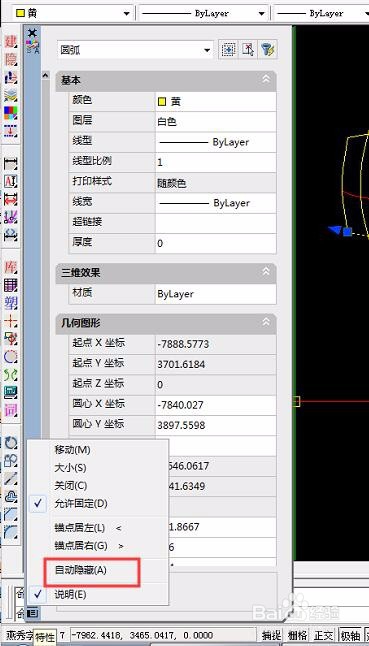Toggle 允许固定(D) checked menu item
Viewport: 369px width, 646px height.
(x=98, y=503)
